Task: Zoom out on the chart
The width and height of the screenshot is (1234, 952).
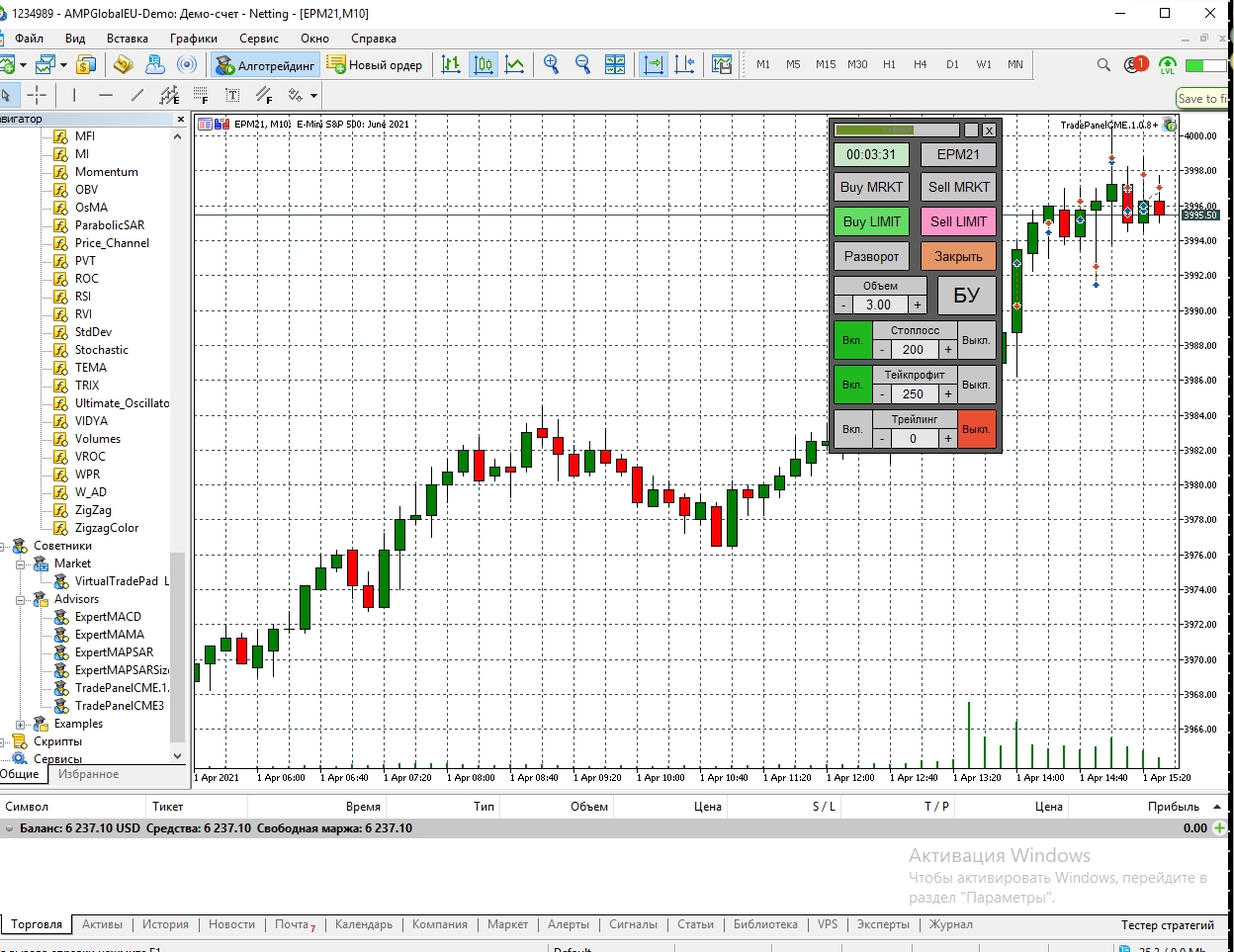Action: pyautogui.click(x=583, y=65)
